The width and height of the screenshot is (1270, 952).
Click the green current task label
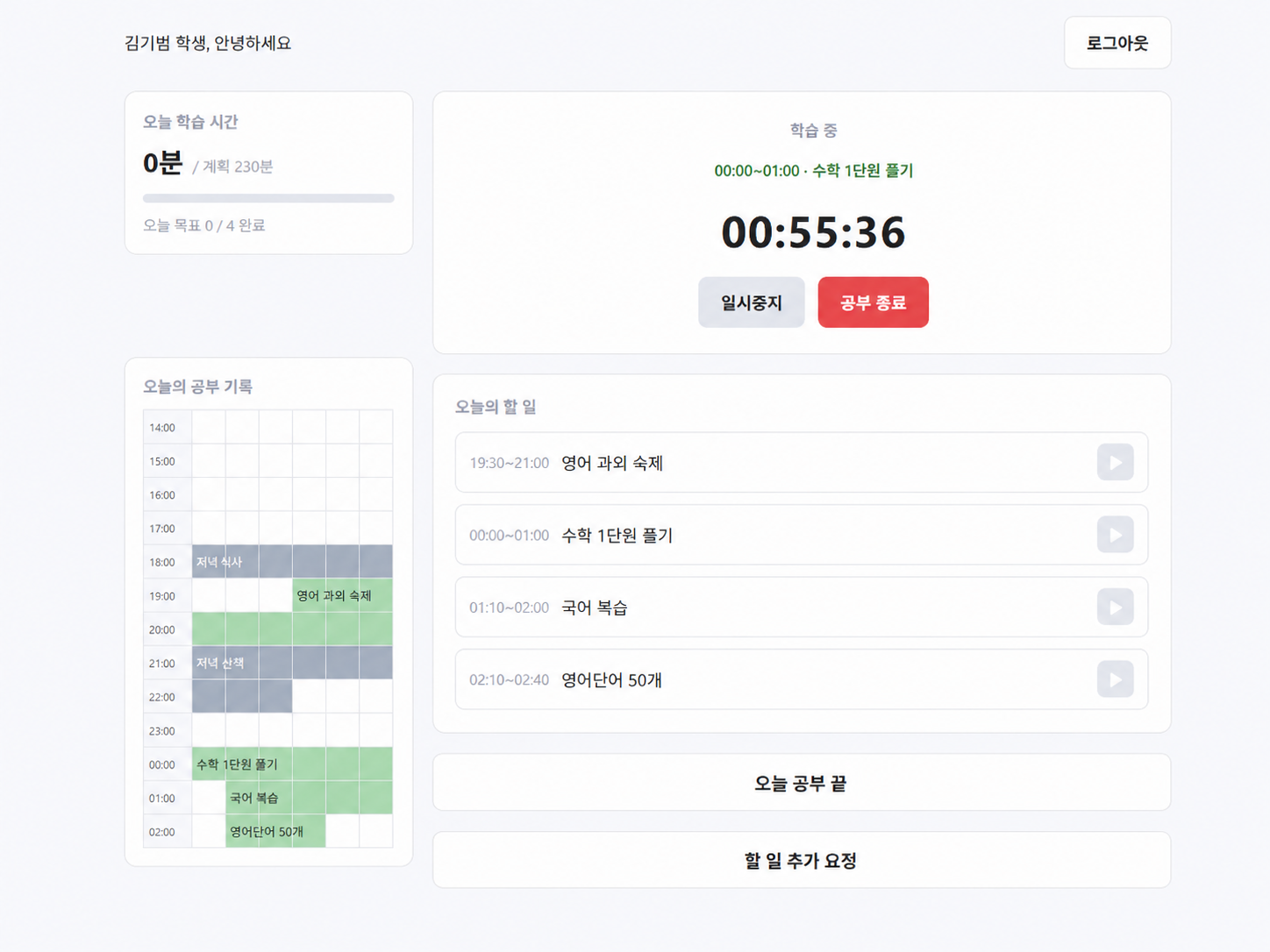point(813,171)
